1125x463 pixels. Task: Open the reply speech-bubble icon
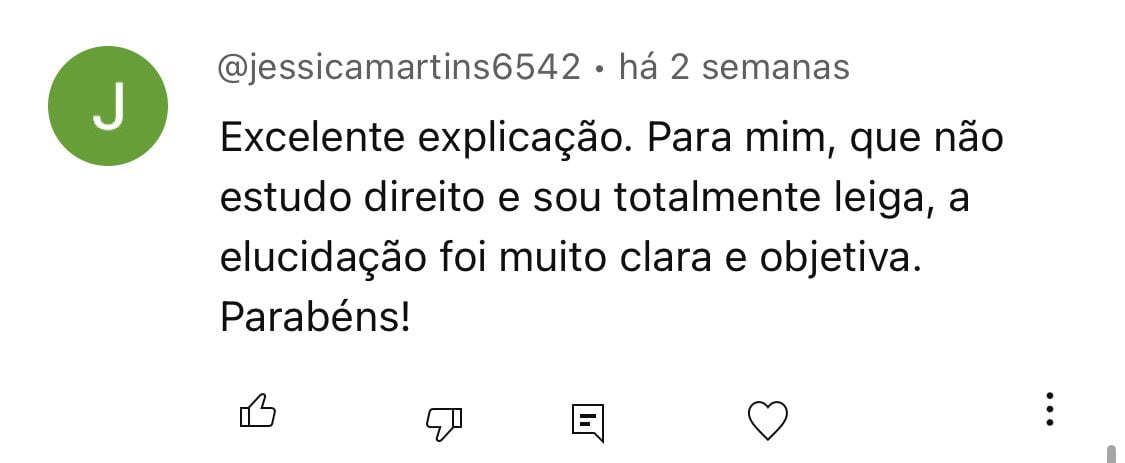click(x=588, y=423)
